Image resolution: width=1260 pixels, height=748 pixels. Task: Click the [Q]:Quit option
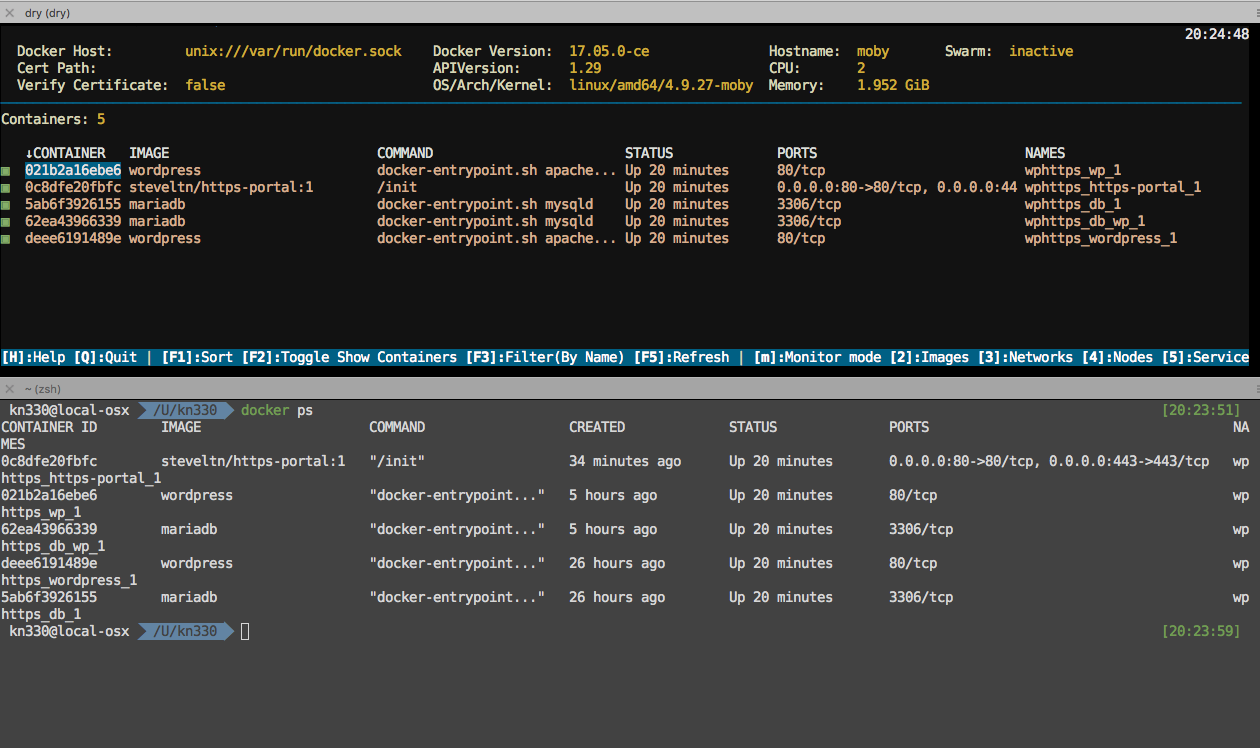[x=105, y=357]
